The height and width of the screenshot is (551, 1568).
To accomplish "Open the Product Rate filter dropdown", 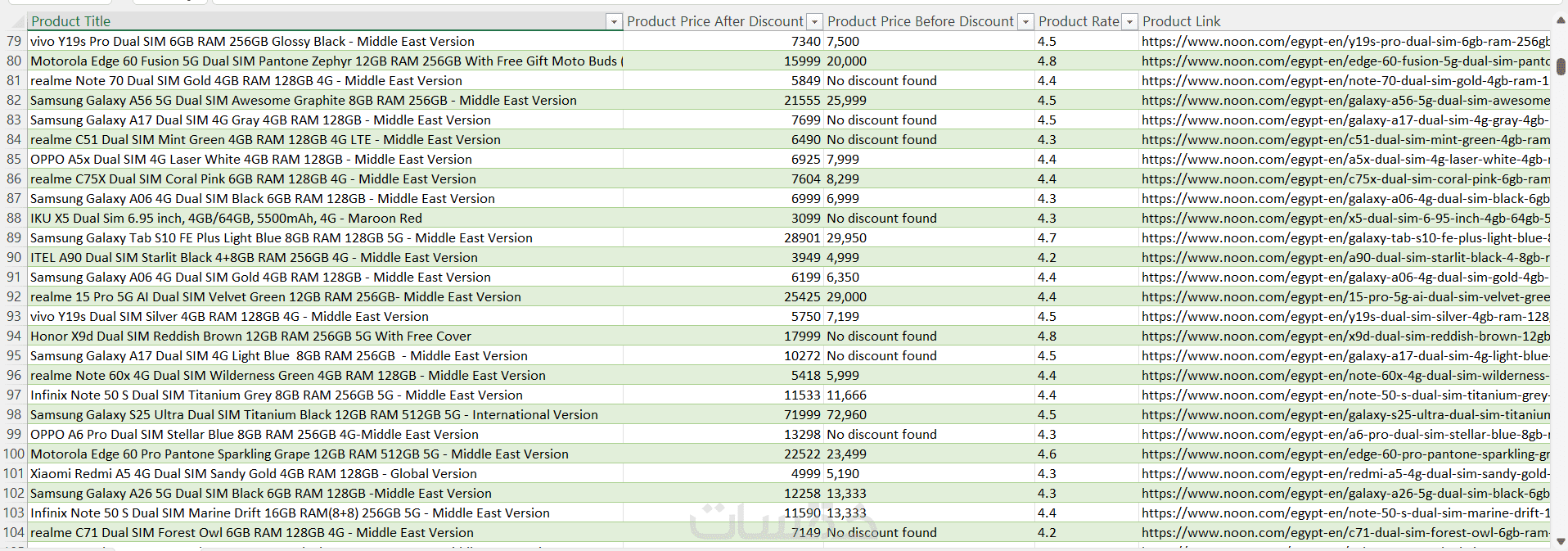I will pyautogui.click(x=1129, y=22).
